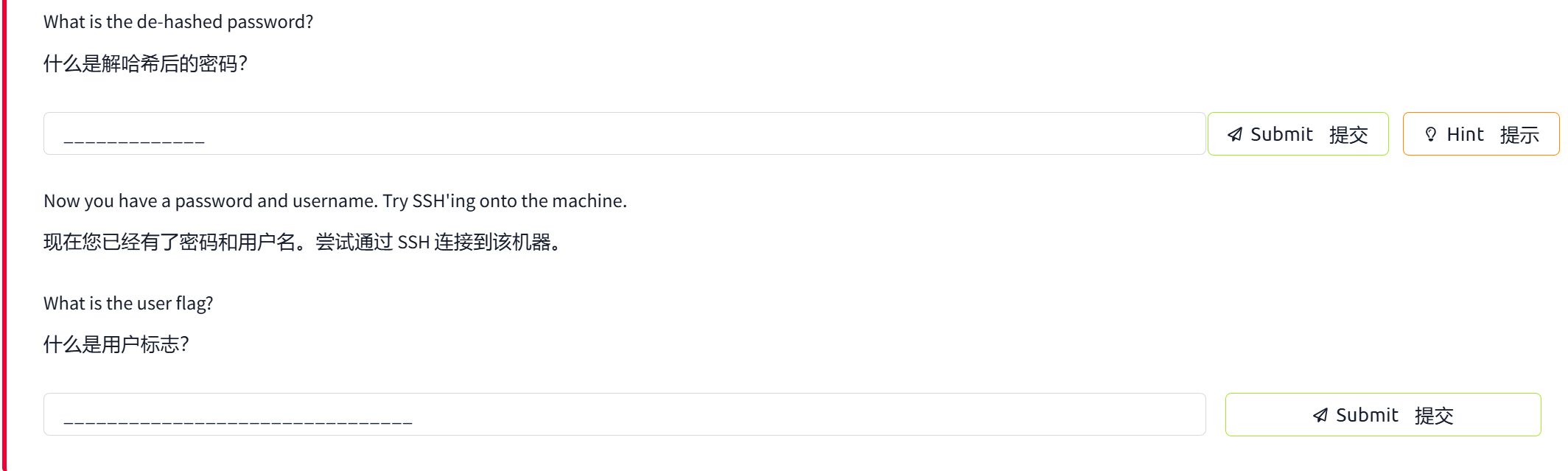Image resolution: width=1568 pixels, height=471 pixels.
Task: Click the underscore placeholder in password field
Action: click(134, 140)
